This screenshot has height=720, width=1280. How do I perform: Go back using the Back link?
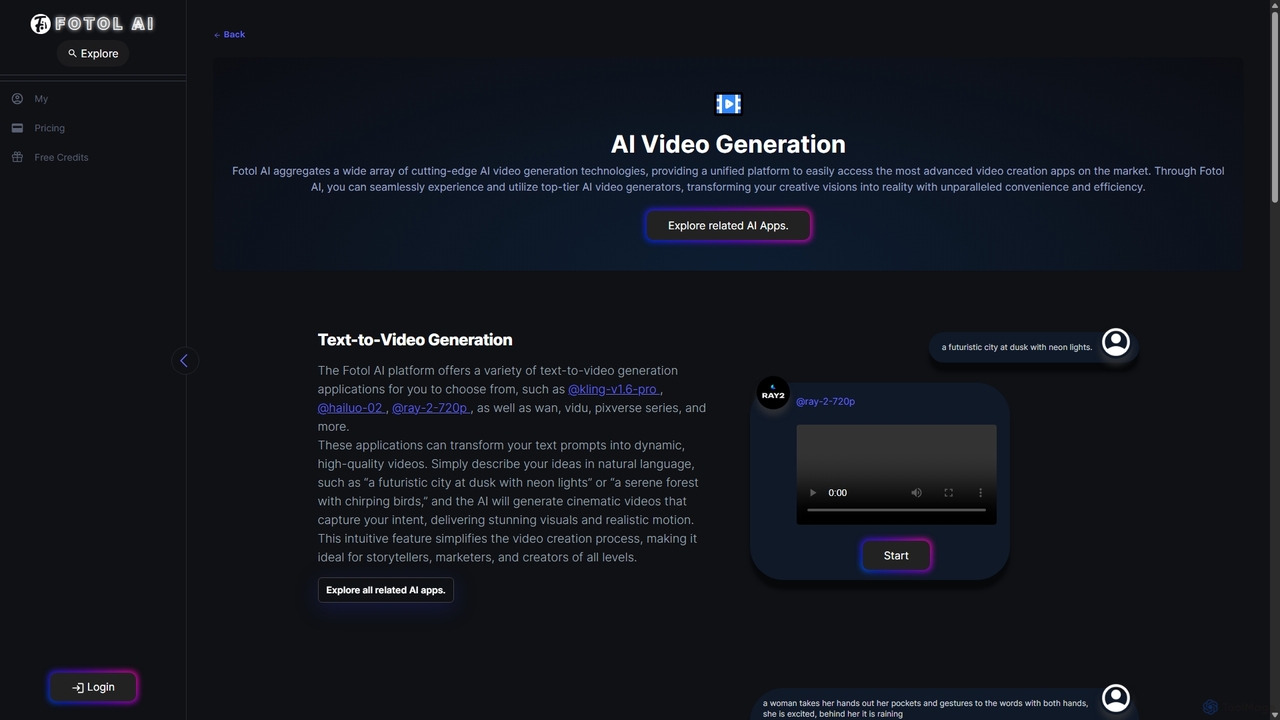[x=229, y=34]
